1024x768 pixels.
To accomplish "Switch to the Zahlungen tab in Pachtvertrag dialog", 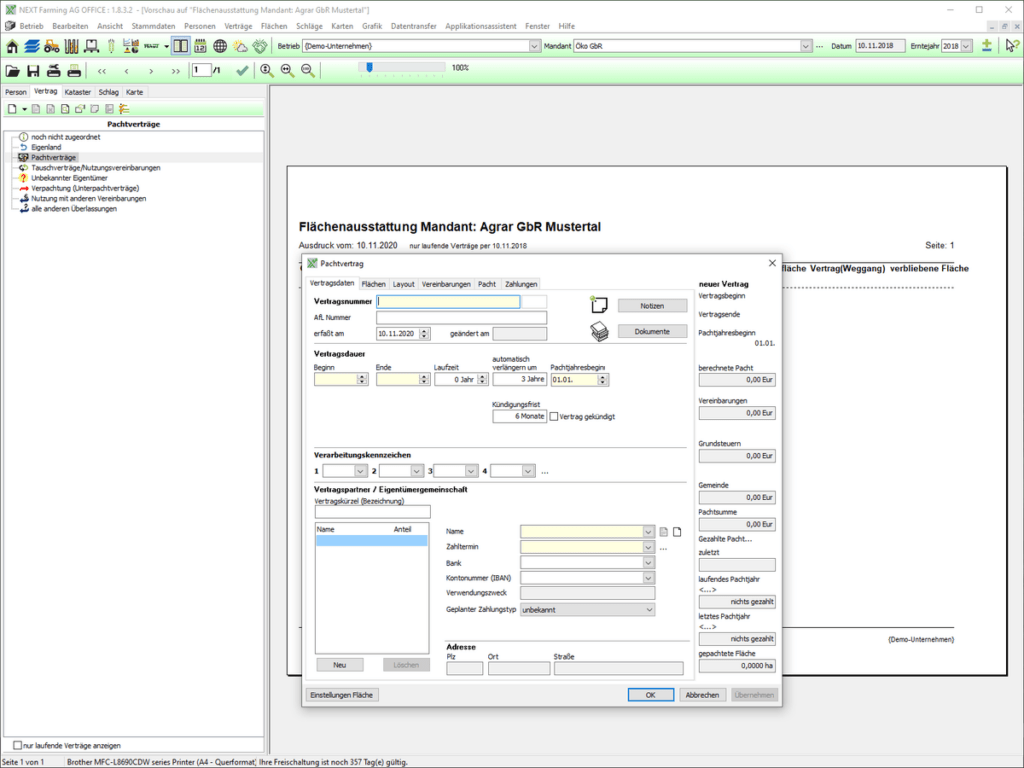I will point(520,284).
